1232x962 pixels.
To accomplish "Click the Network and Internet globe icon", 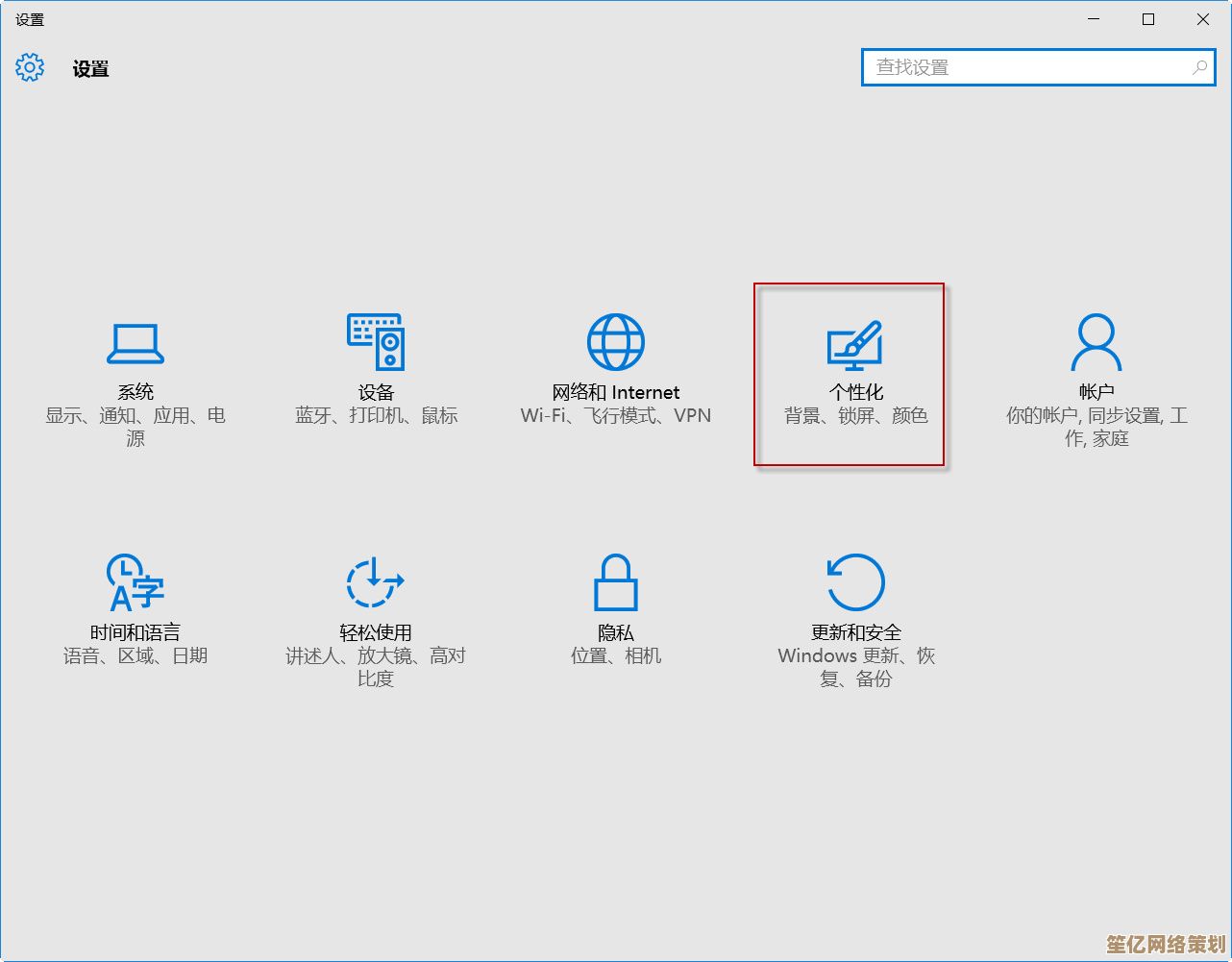I will pos(615,342).
